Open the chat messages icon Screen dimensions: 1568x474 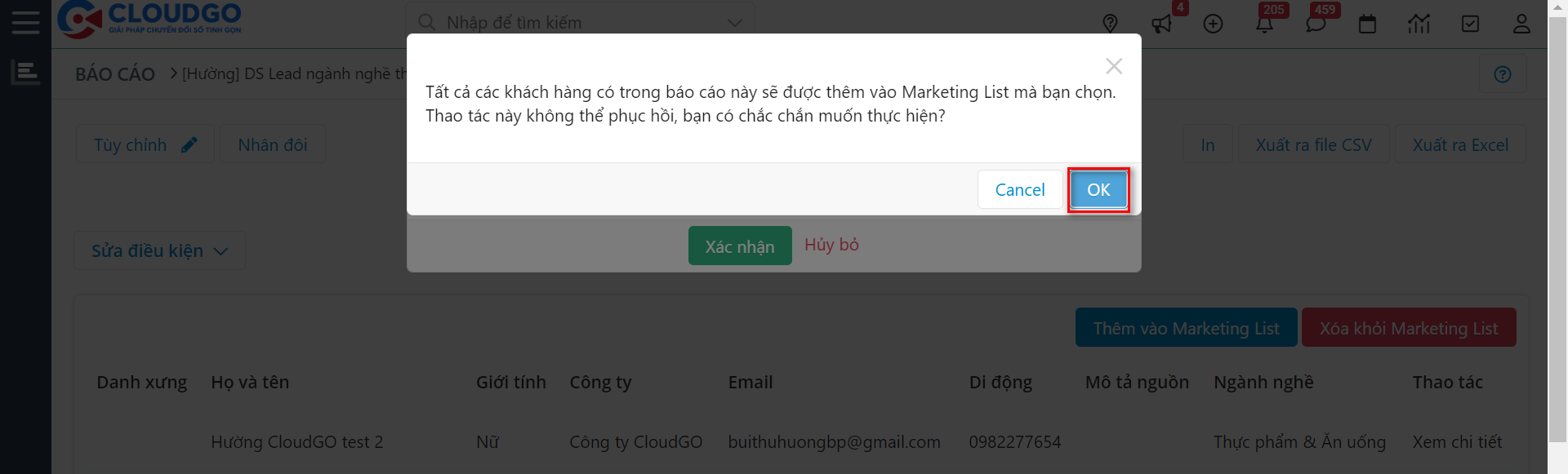(1316, 24)
